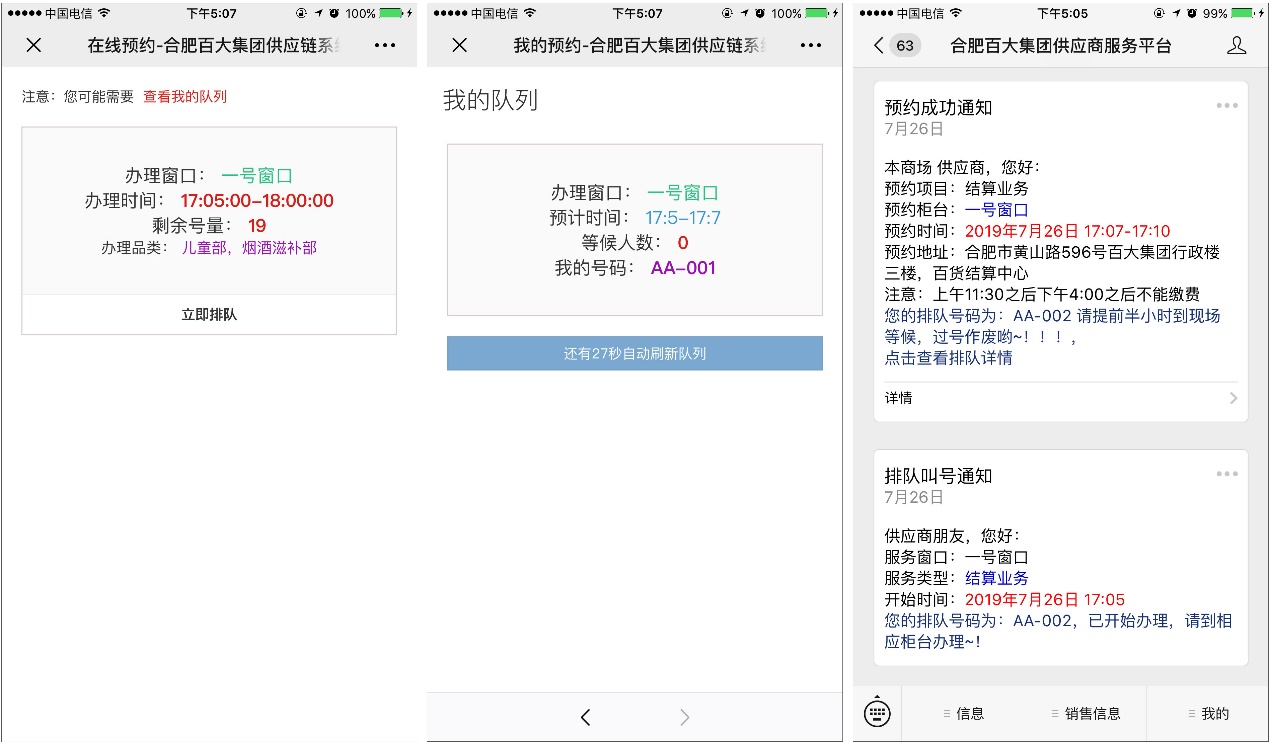1269x743 pixels.
Task: Open more options on 在线预约 page
Action: click(385, 45)
